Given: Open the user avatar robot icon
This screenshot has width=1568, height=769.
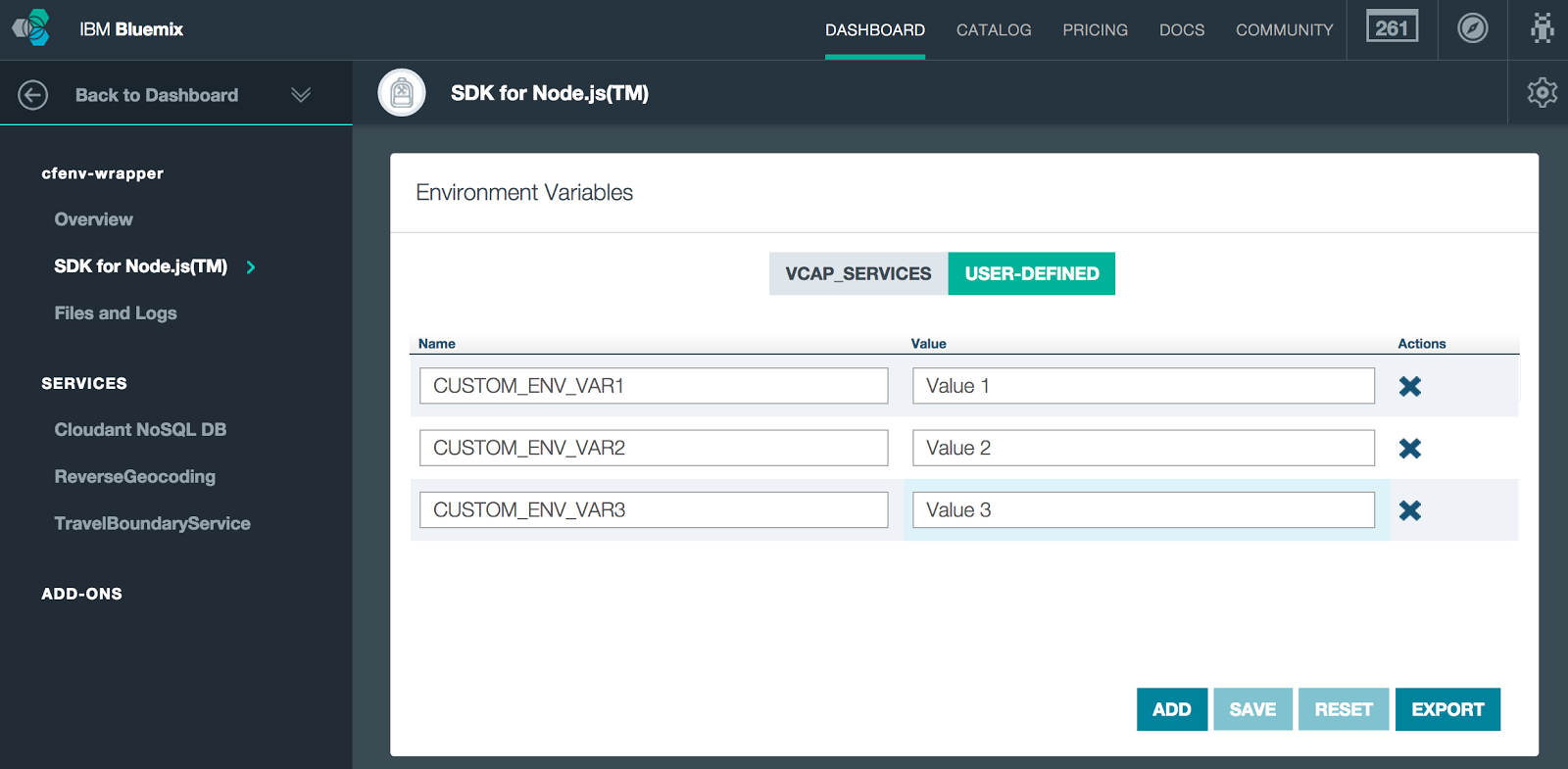Looking at the screenshot, I should [x=1542, y=27].
